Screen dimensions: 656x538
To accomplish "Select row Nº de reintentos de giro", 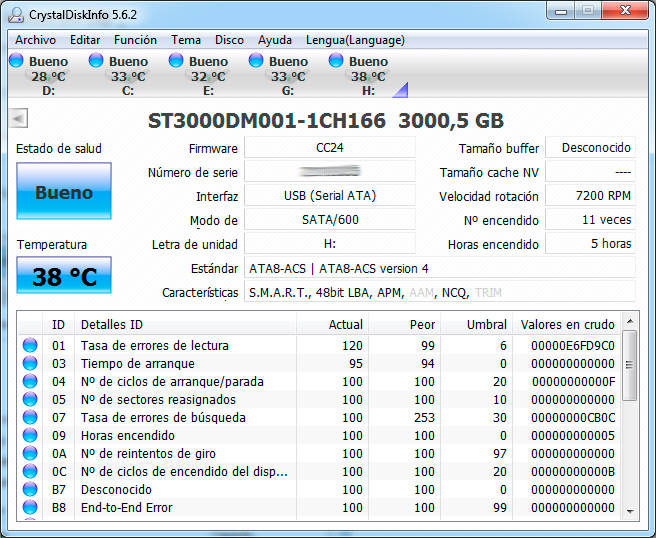I will pos(320,453).
